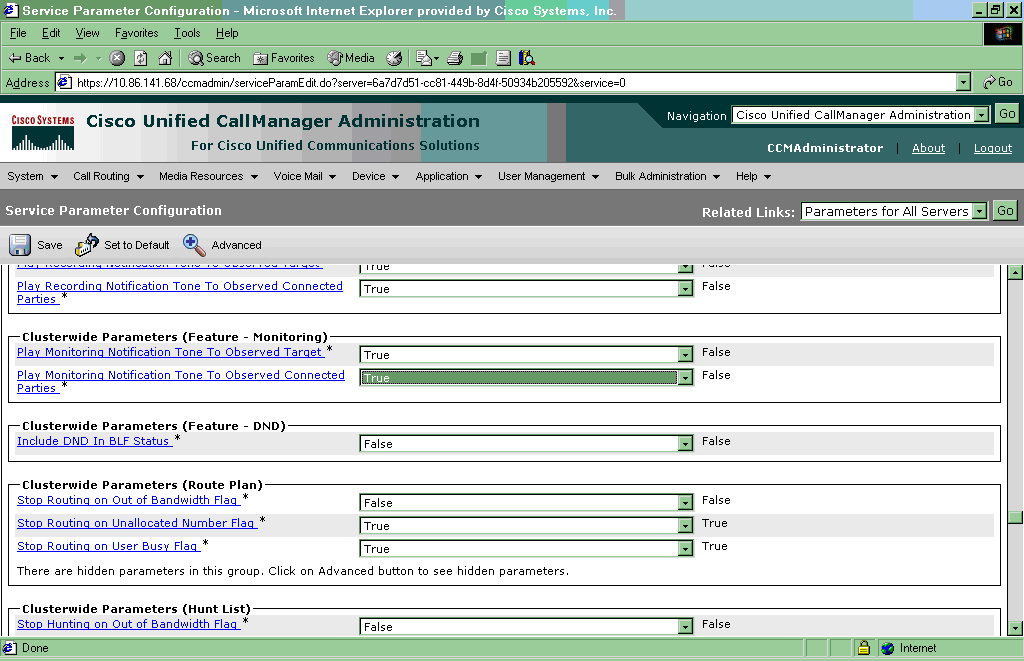Open the Bulk Administration menu
The image size is (1024, 661).
coord(667,176)
